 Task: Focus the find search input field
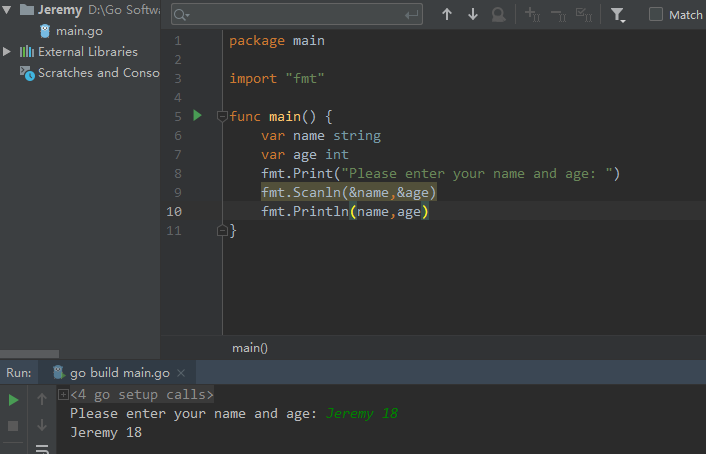(296, 15)
